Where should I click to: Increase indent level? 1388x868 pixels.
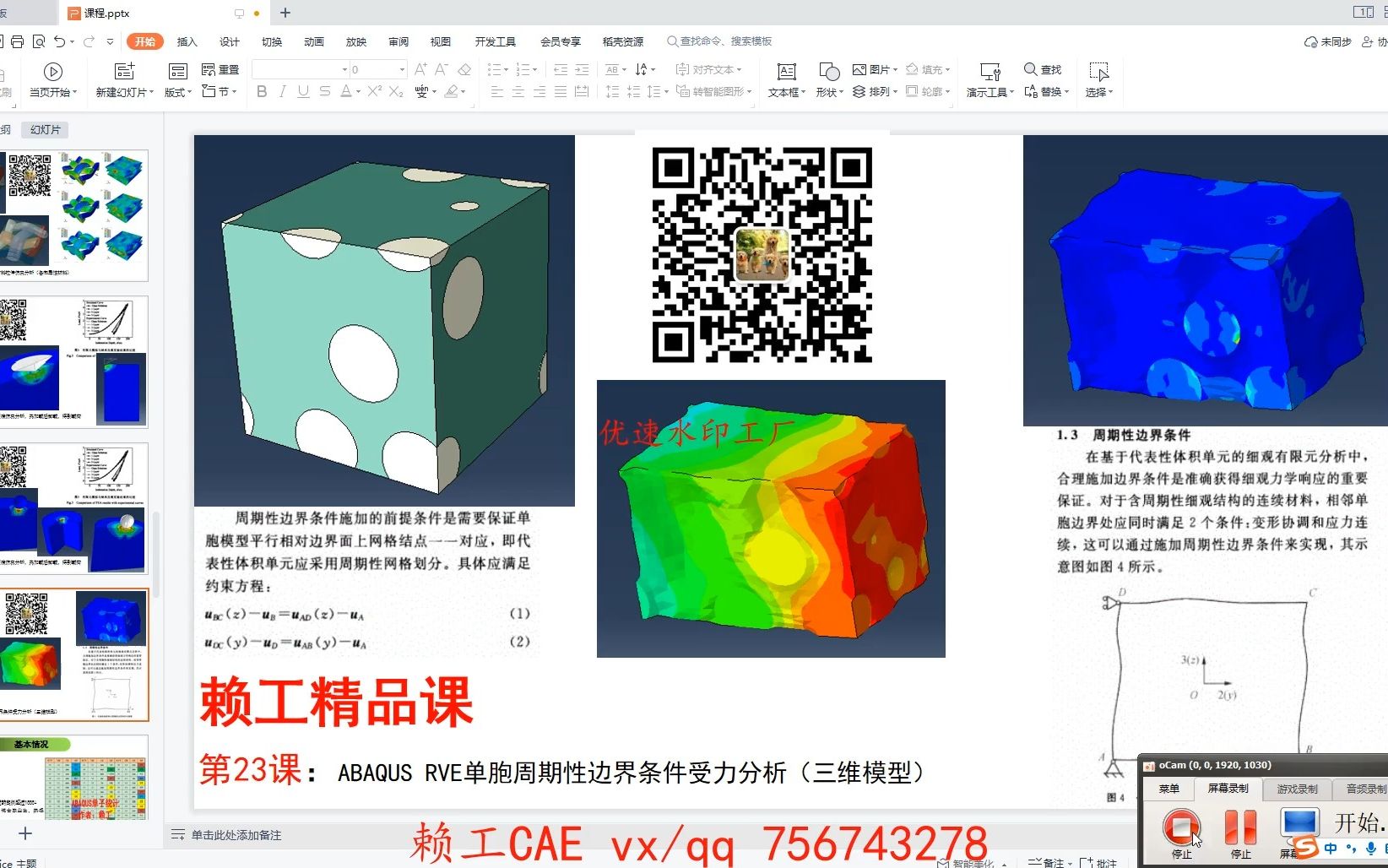(582, 69)
